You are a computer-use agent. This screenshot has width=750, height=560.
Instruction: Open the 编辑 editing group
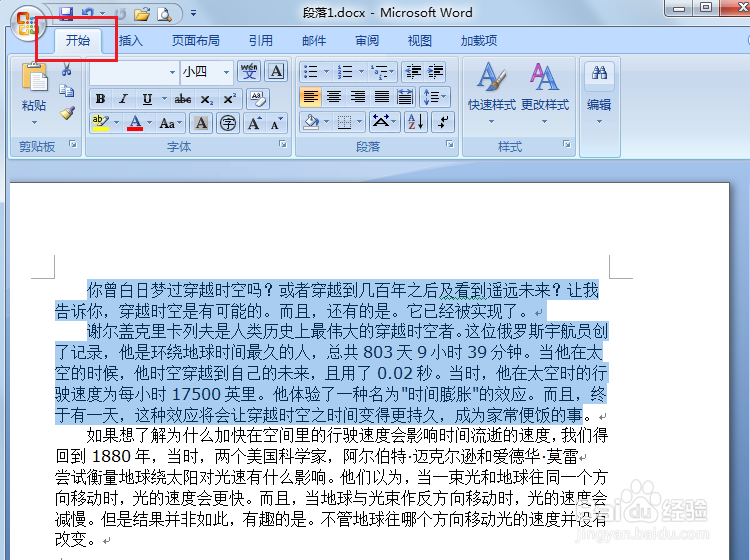click(x=599, y=92)
